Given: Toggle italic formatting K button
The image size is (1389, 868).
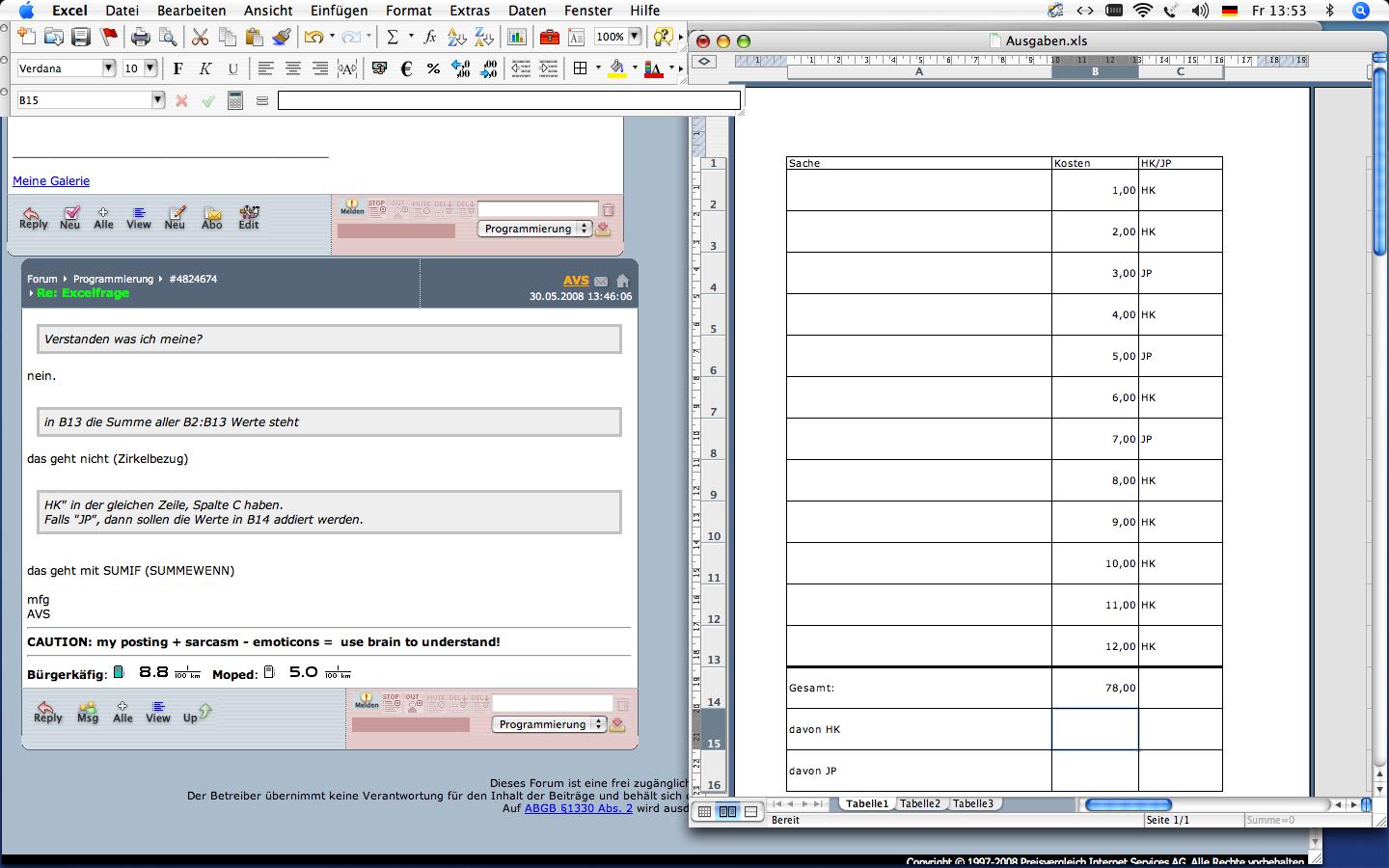Looking at the screenshot, I should click(204, 68).
